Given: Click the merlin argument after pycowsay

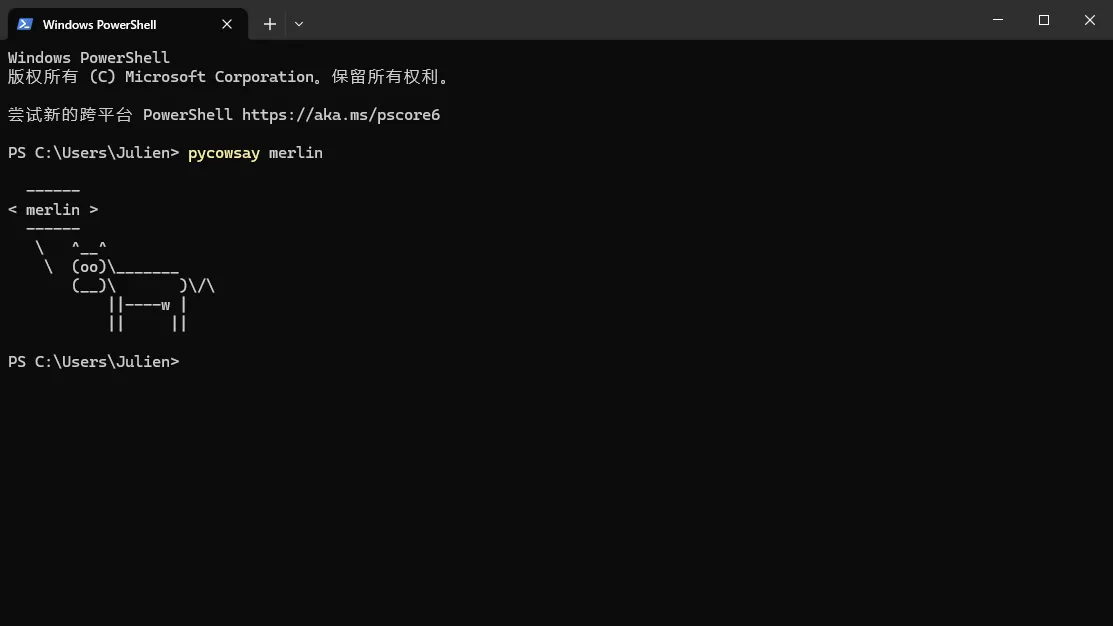Looking at the screenshot, I should click(x=296, y=153).
